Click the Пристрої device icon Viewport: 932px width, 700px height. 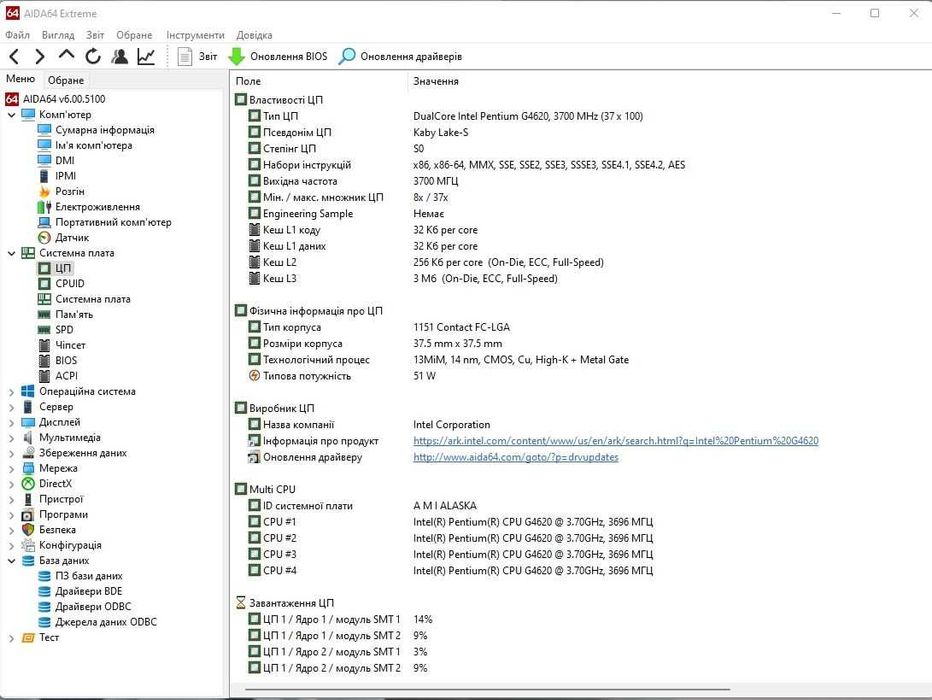tap(28, 499)
